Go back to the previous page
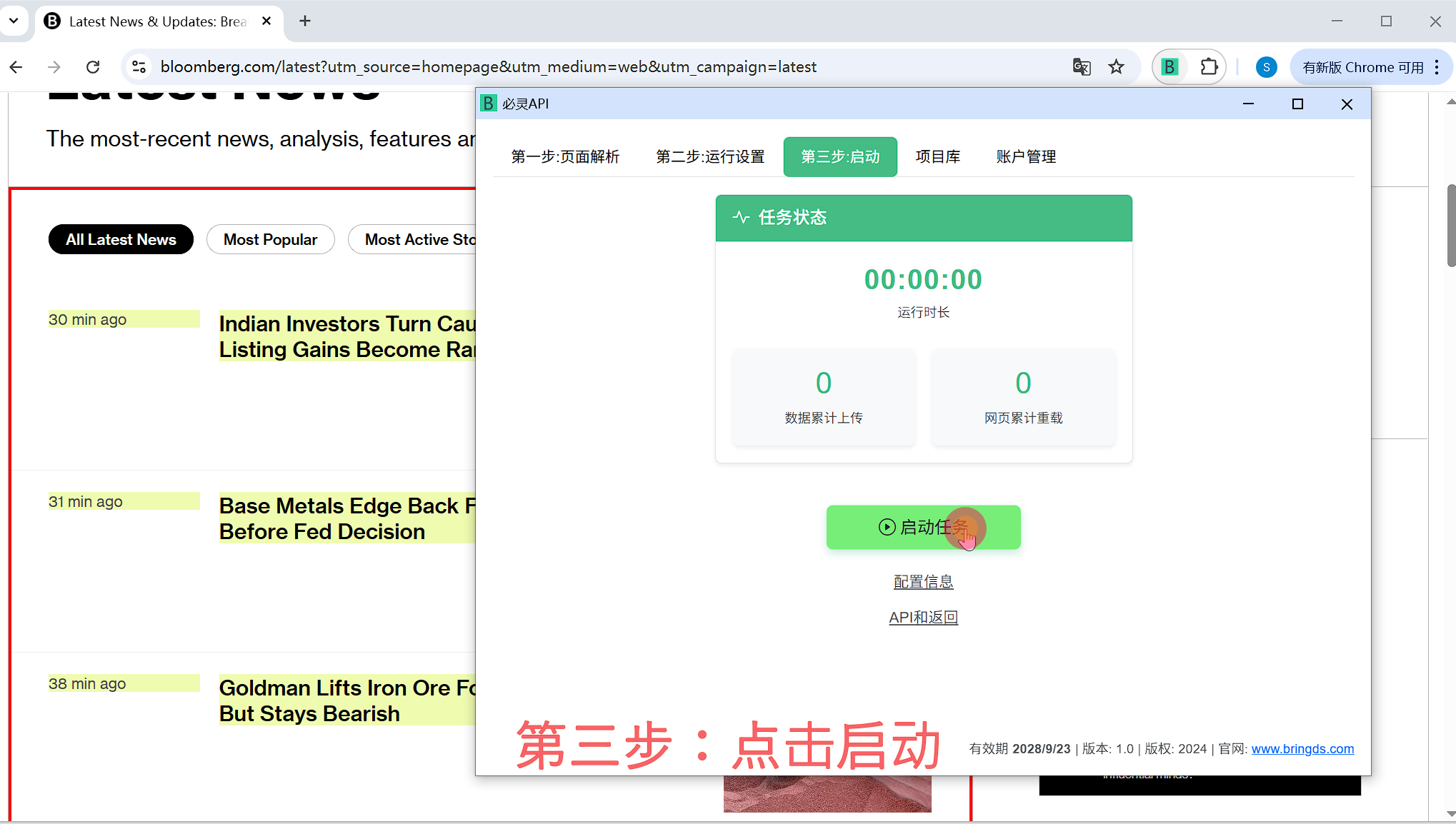Image resolution: width=1456 pixels, height=824 pixels. (x=16, y=67)
